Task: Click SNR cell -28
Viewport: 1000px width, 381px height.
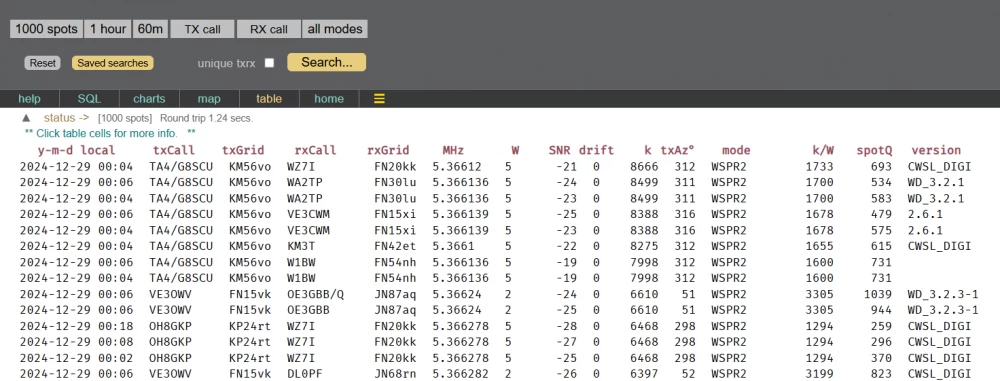Action: click(x=566, y=326)
